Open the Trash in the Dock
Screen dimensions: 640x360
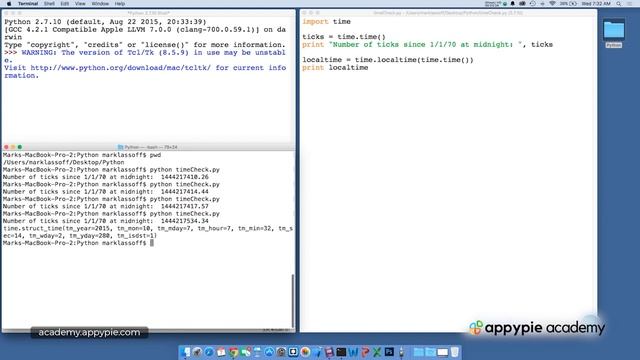[x=455, y=352]
